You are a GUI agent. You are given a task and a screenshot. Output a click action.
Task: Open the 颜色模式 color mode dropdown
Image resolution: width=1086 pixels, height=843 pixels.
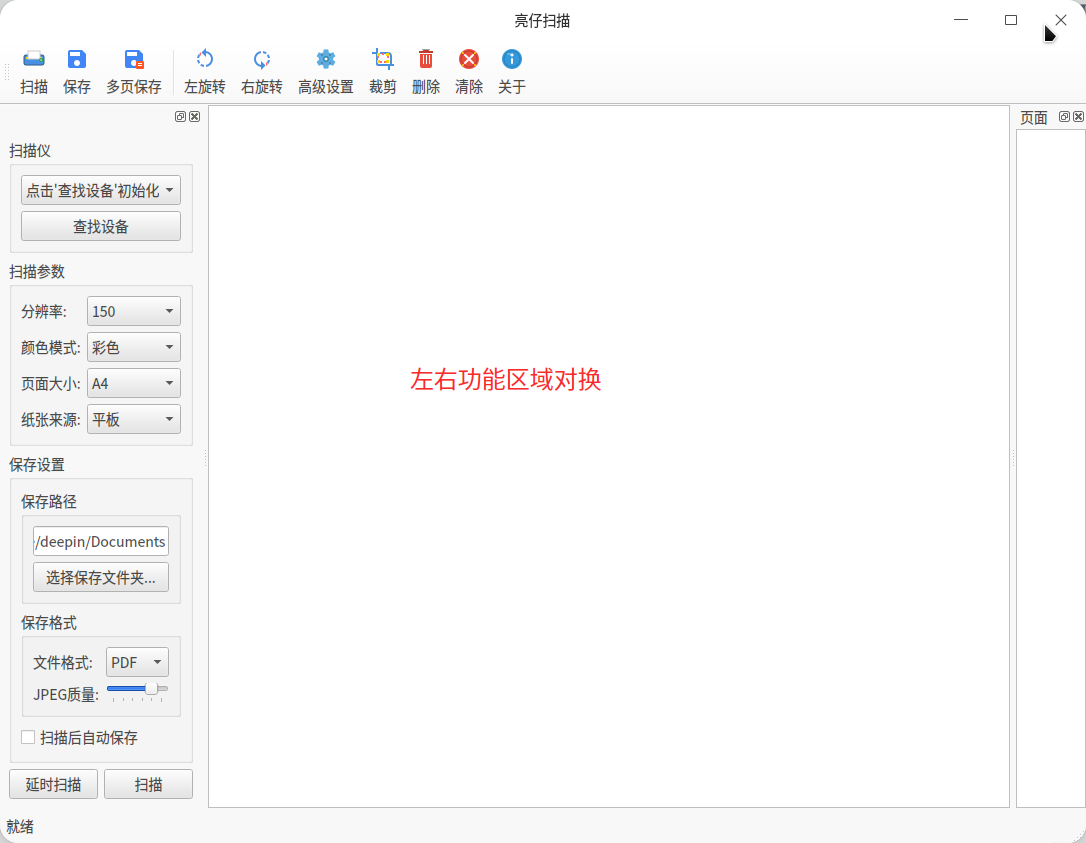click(134, 347)
